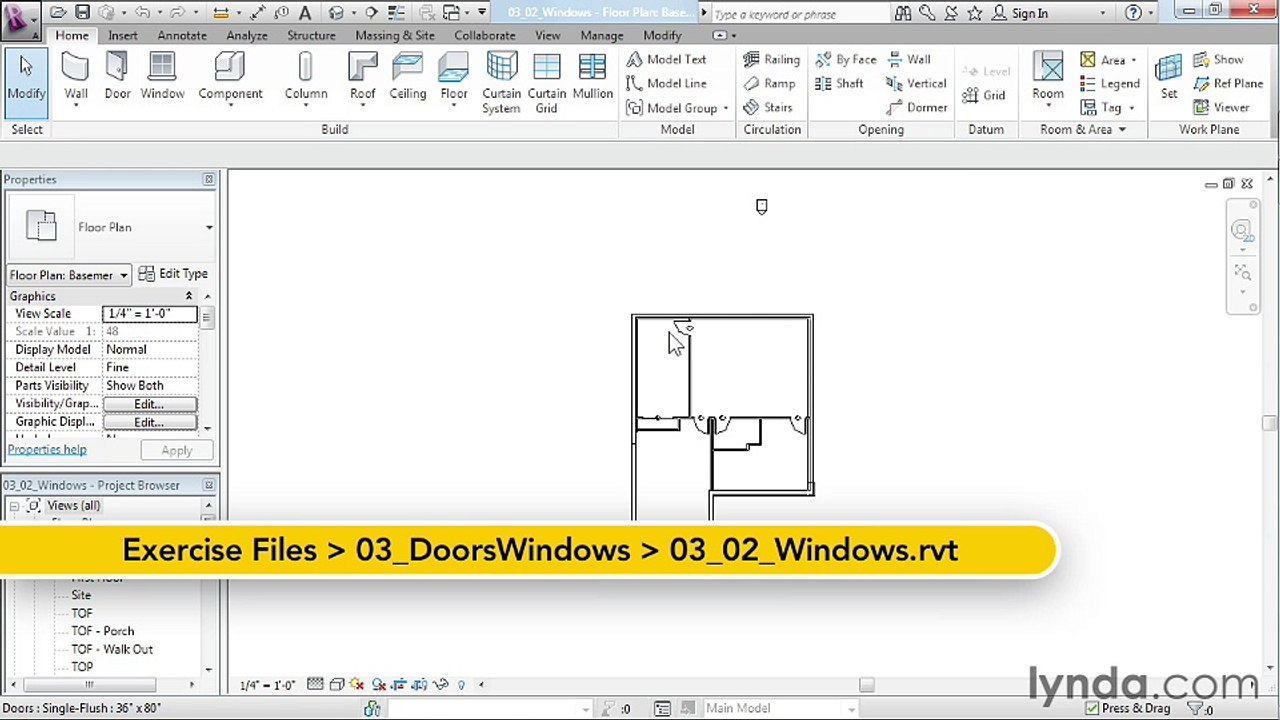Click Edit Type button
This screenshot has height=720, width=1280.
click(x=173, y=274)
